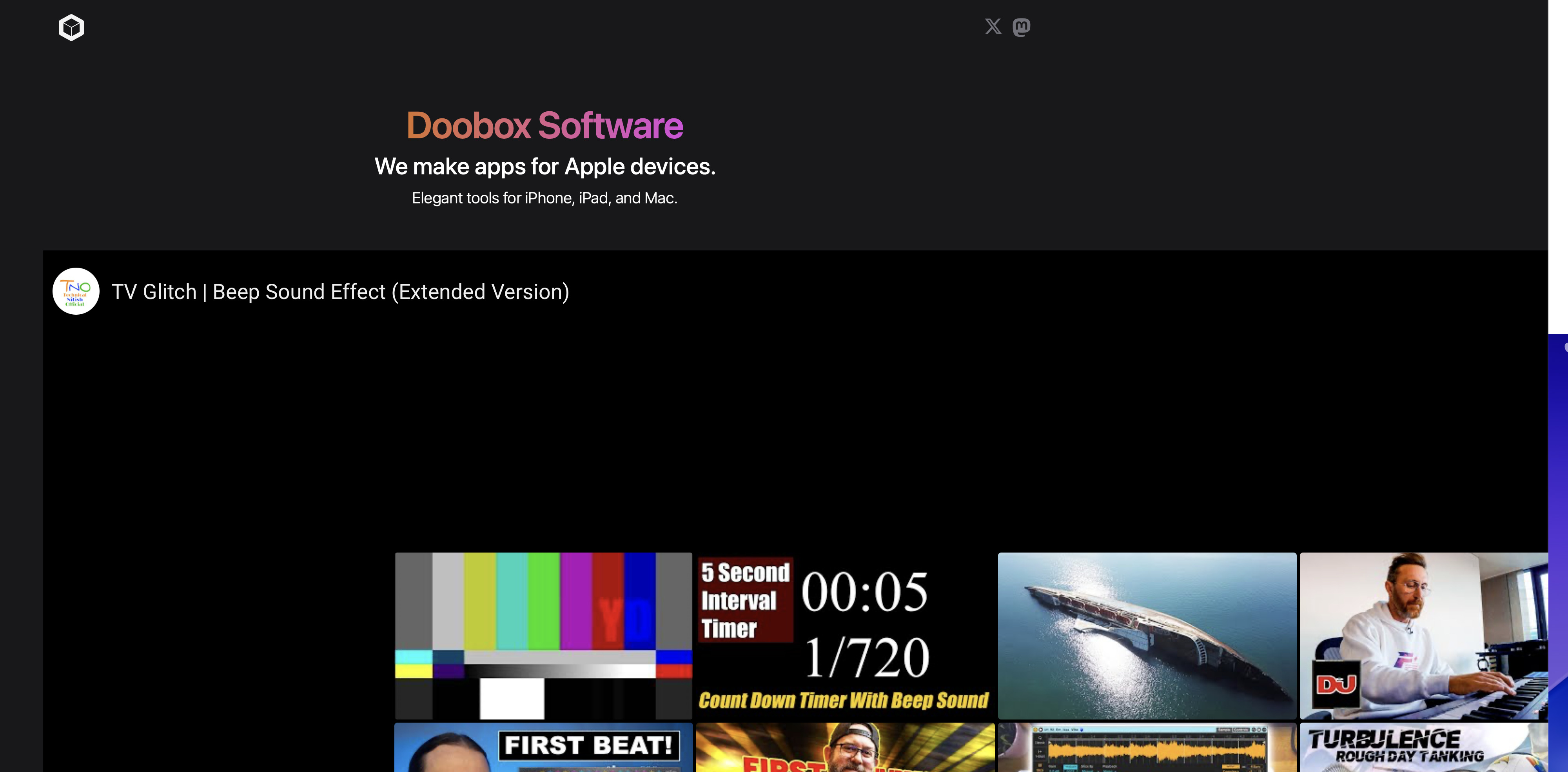This screenshot has height=772, width=1568.
Task: Select the FIRST BEAT! video thumbnail
Action: [x=543, y=748]
